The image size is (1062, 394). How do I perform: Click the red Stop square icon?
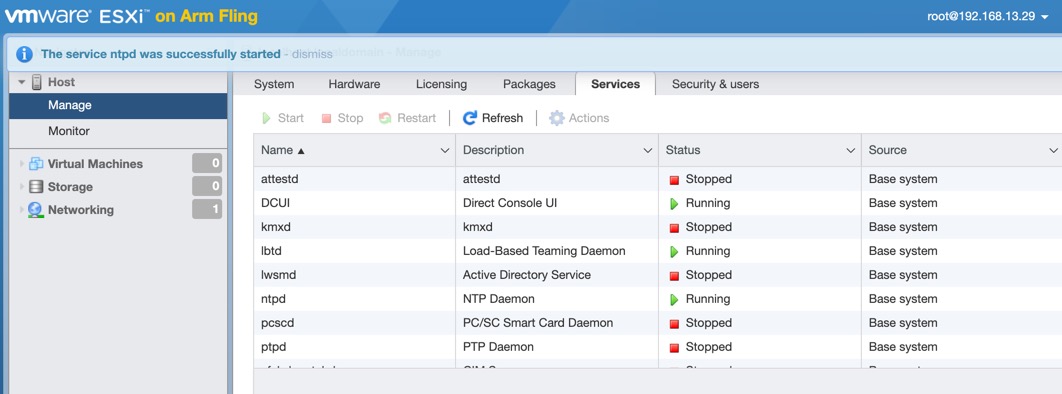point(326,118)
